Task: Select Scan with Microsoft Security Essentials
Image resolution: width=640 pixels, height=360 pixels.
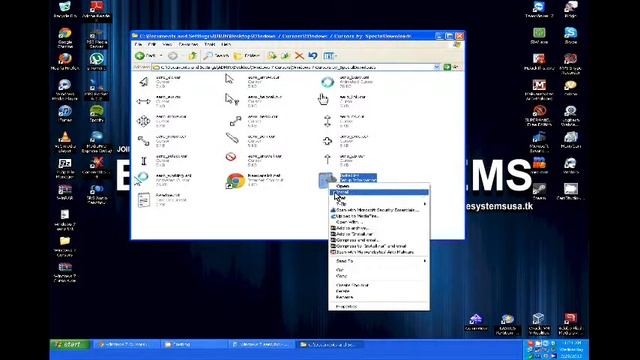Action: pos(379,210)
